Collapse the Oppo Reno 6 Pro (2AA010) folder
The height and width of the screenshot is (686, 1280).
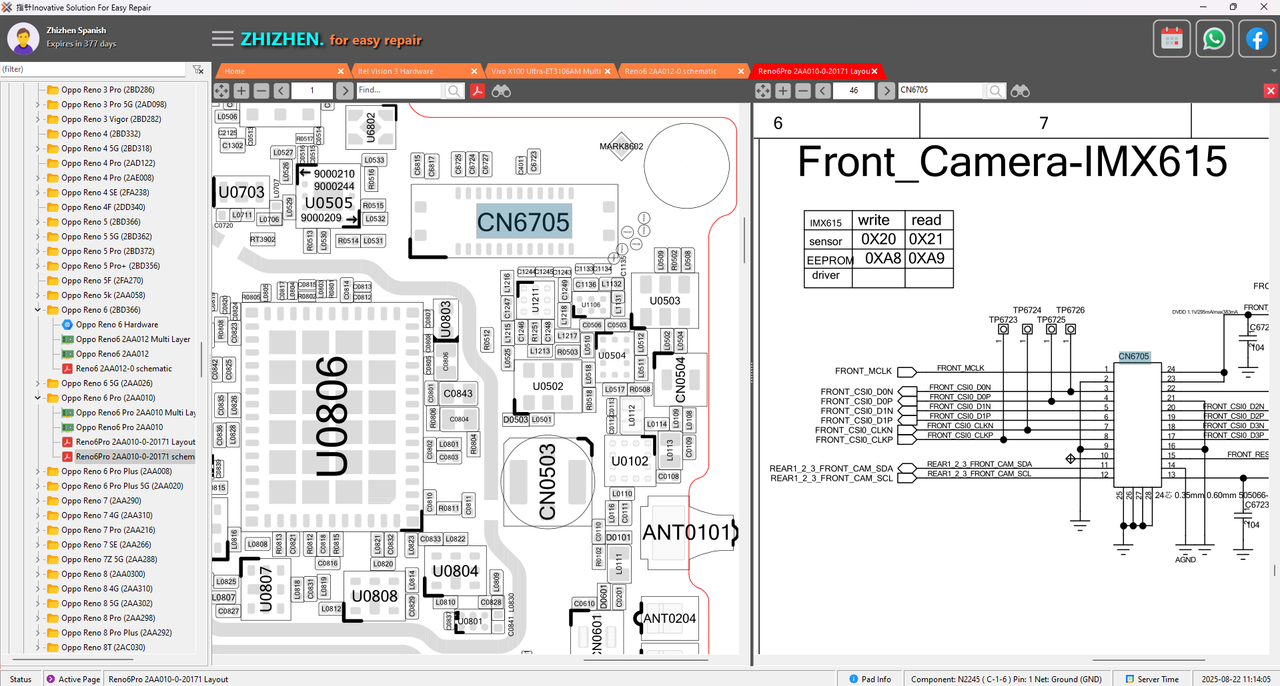click(39, 398)
